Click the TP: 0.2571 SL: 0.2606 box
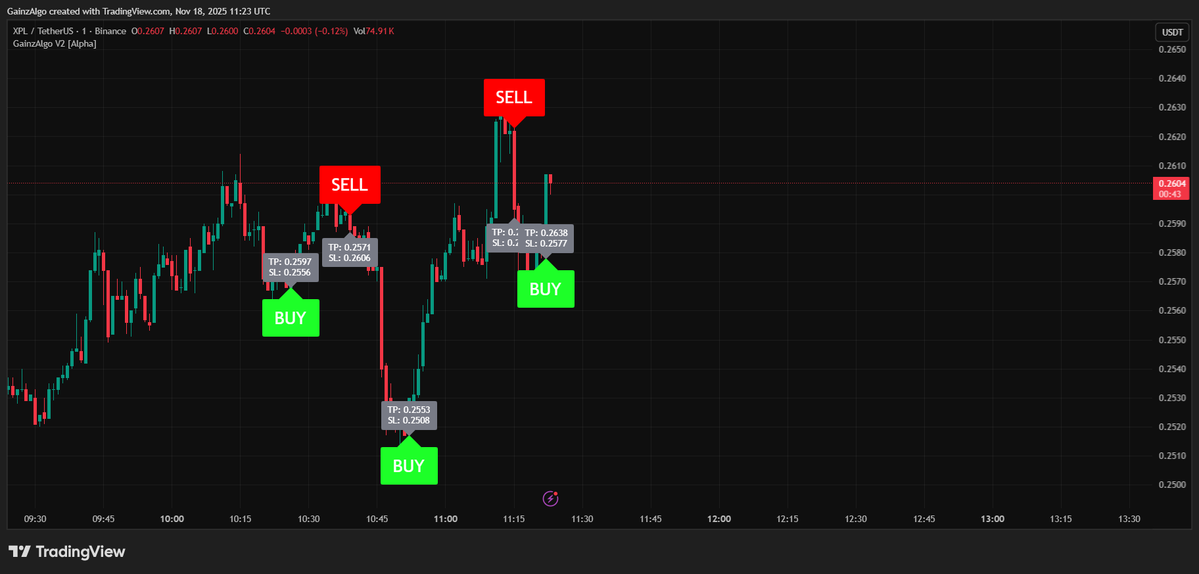Viewport: 1199px width, 574px height. coord(350,253)
